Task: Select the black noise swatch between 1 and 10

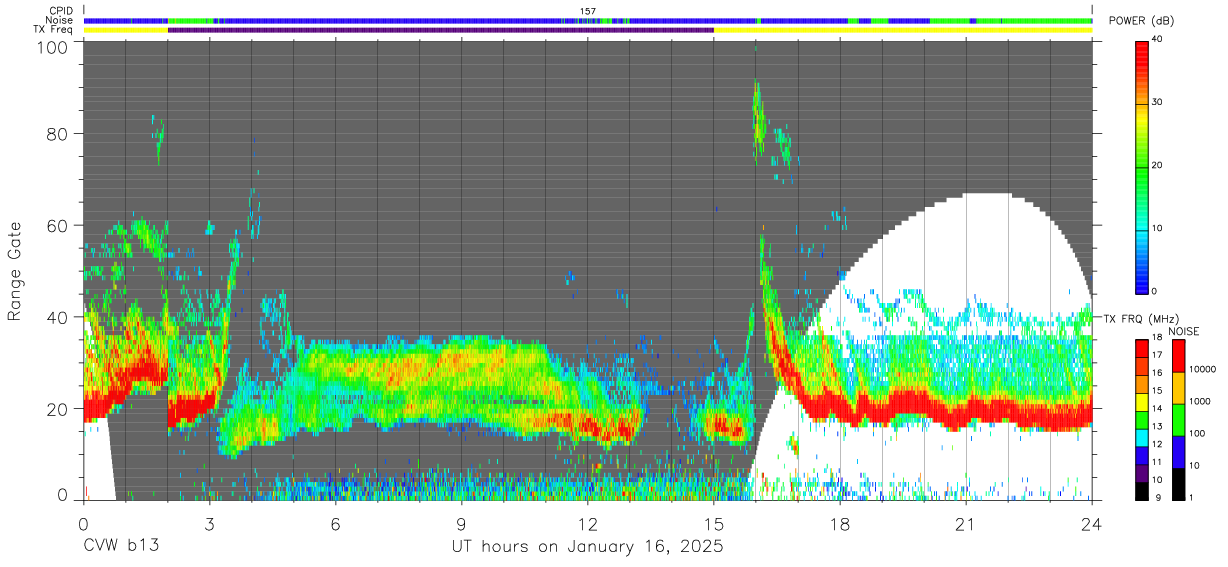Action: click(x=1178, y=483)
